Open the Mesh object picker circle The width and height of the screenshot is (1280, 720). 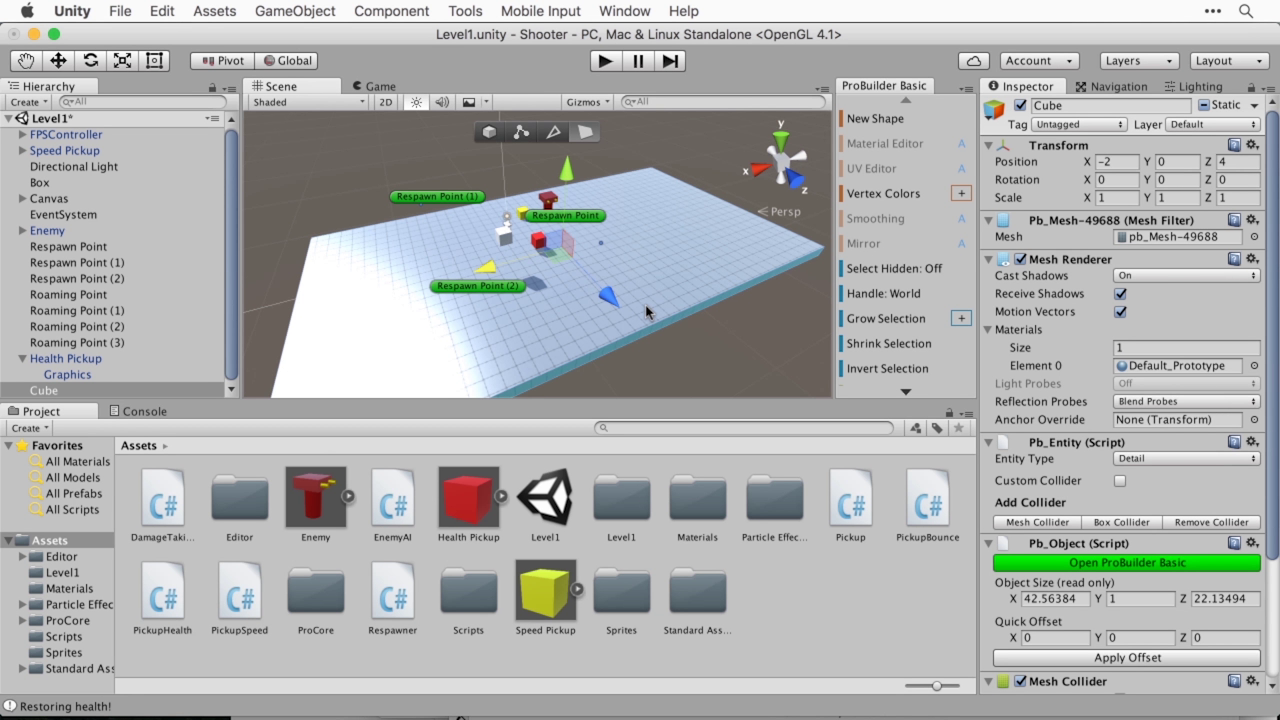[1254, 237]
